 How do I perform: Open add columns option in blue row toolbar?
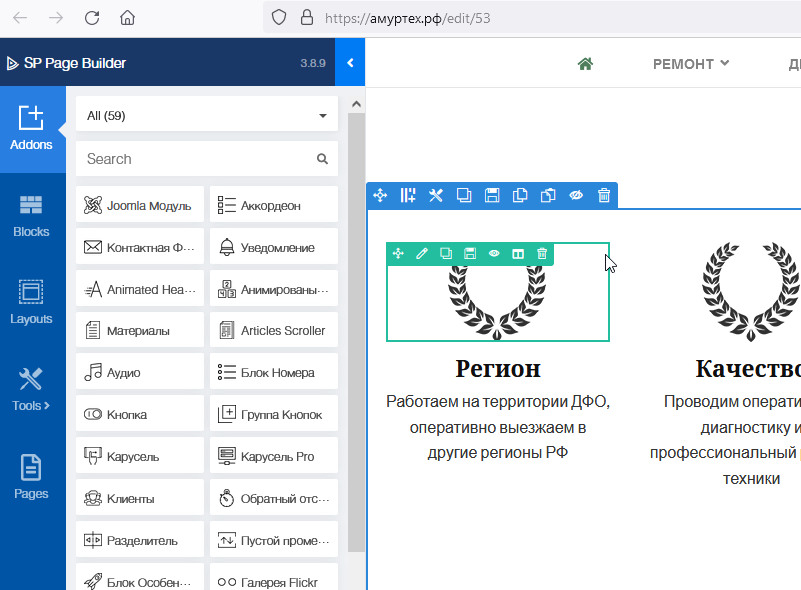point(408,196)
